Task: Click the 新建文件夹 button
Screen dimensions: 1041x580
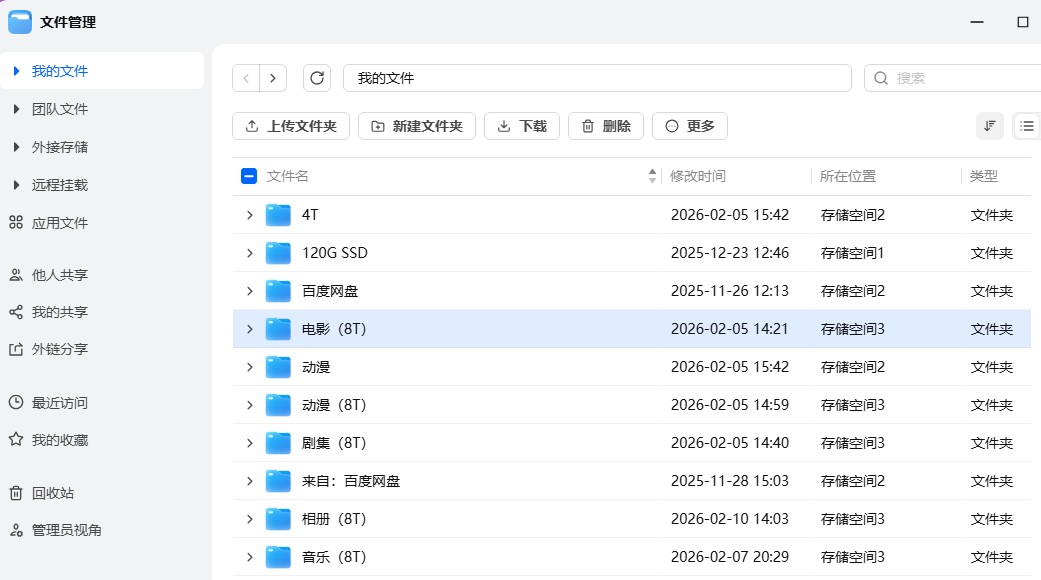Action: coord(417,126)
